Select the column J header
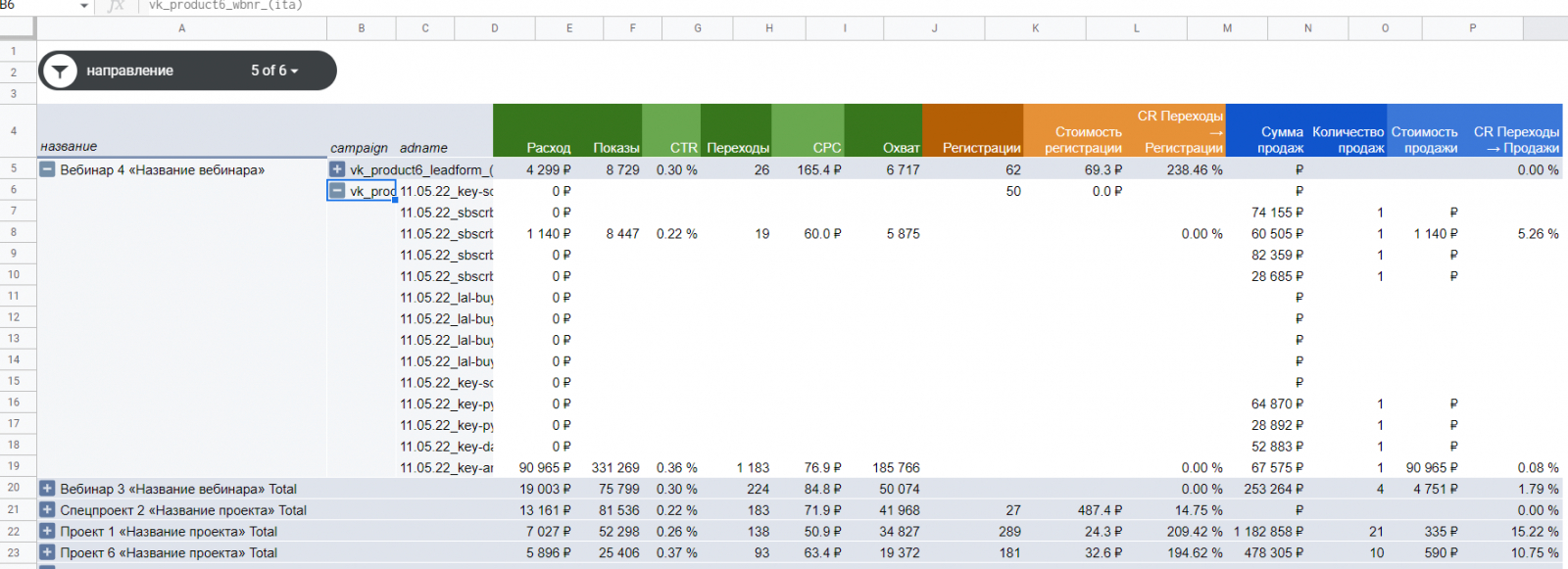Image resolution: width=1568 pixels, height=569 pixels. 934,28
